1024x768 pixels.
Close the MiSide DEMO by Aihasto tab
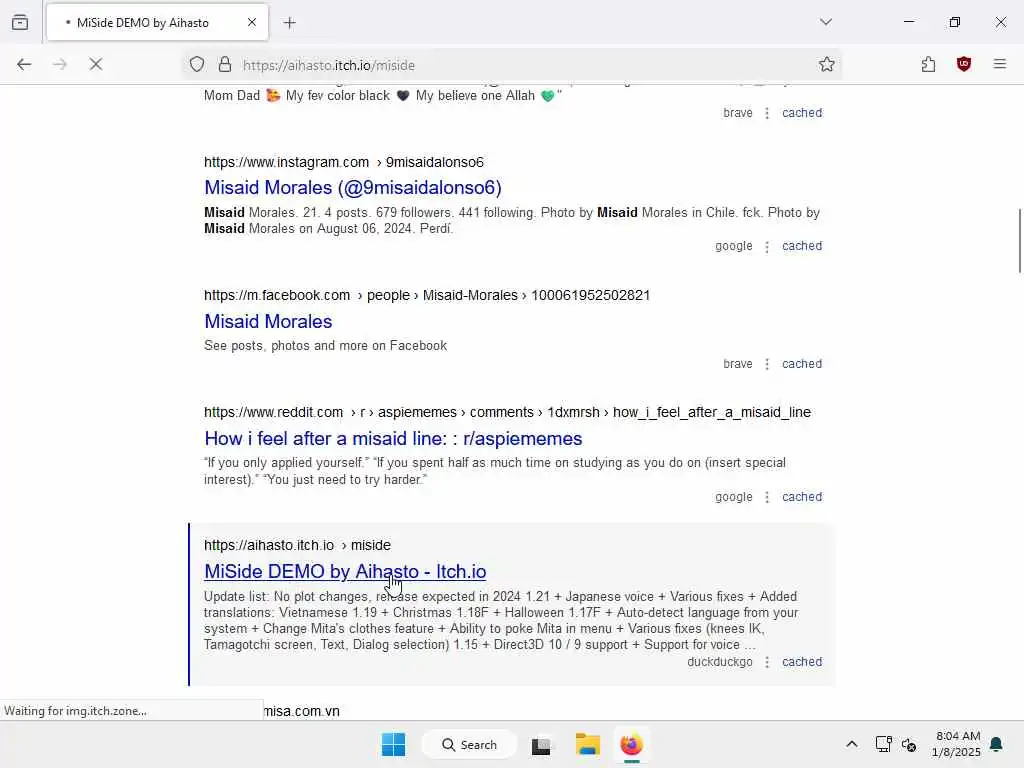252,22
